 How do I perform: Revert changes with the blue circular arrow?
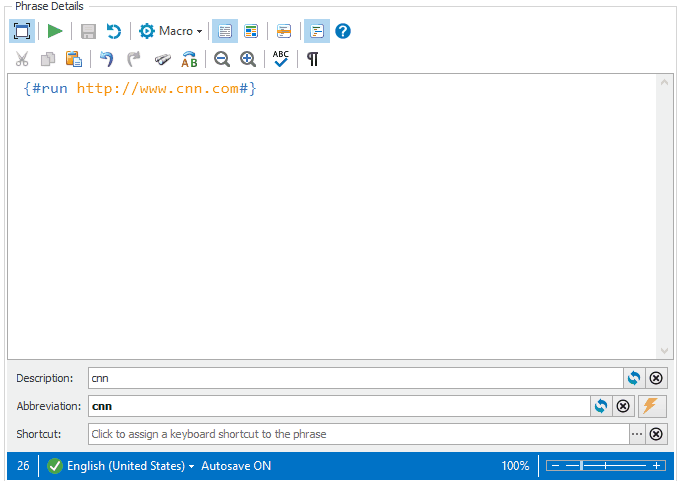pos(114,32)
